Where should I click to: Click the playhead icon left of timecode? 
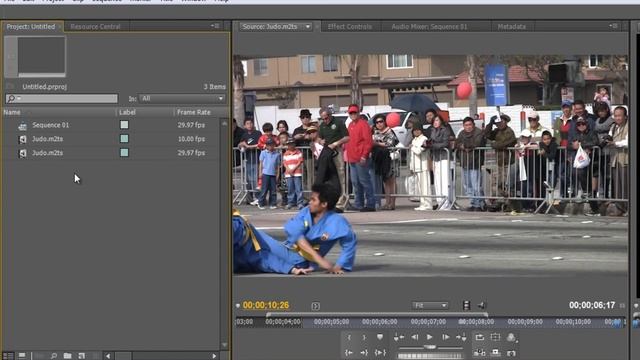point(238,306)
